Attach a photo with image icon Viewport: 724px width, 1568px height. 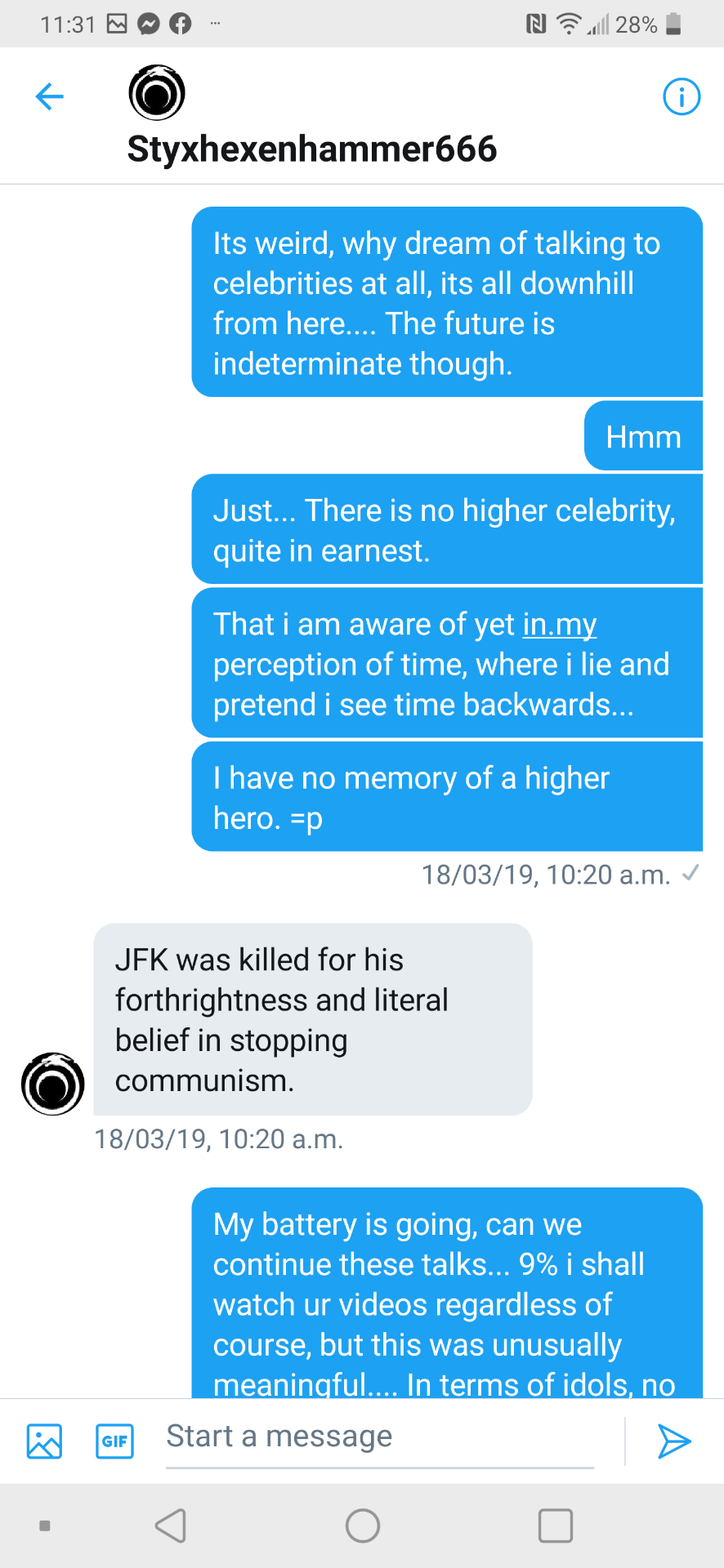[44, 1441]
